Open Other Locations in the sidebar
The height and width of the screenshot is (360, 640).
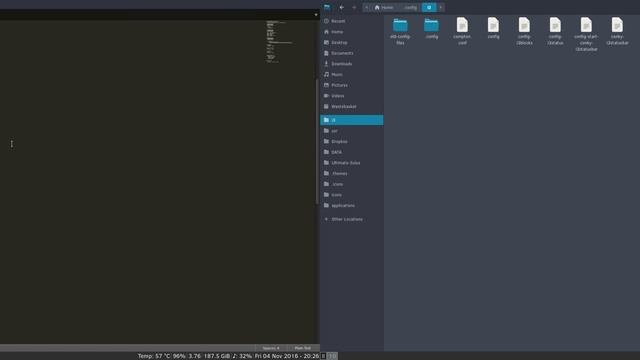point(351,219)
